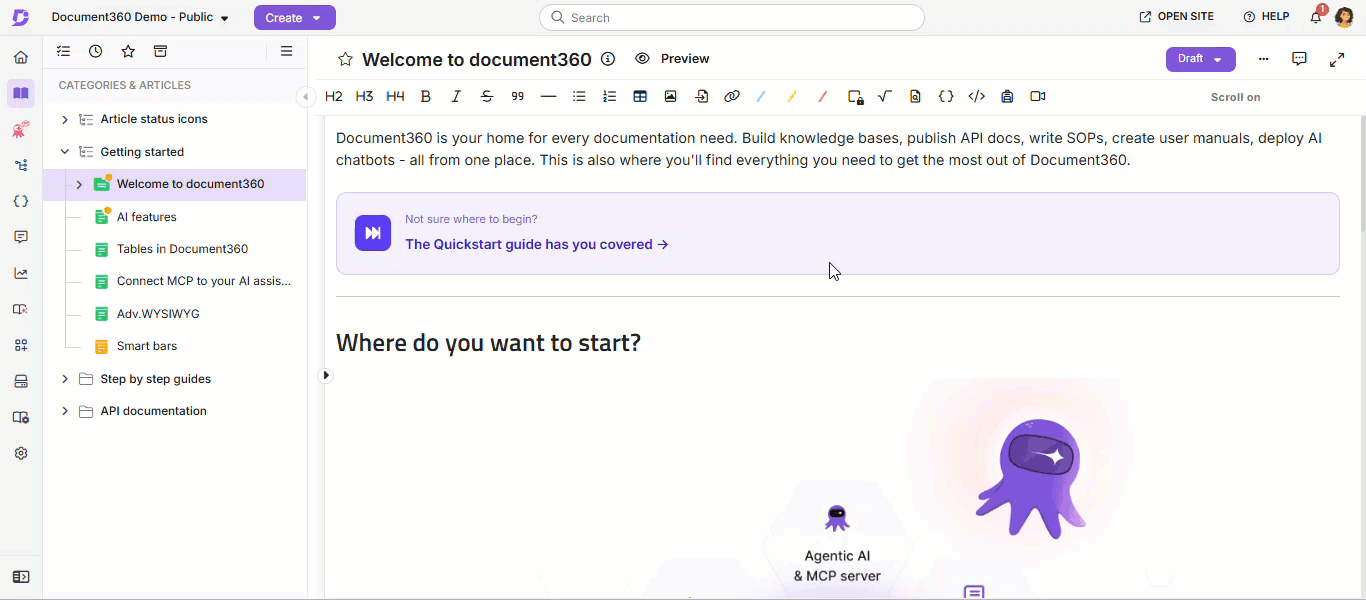Open the Documentation book icon

[x=20, y=93]
